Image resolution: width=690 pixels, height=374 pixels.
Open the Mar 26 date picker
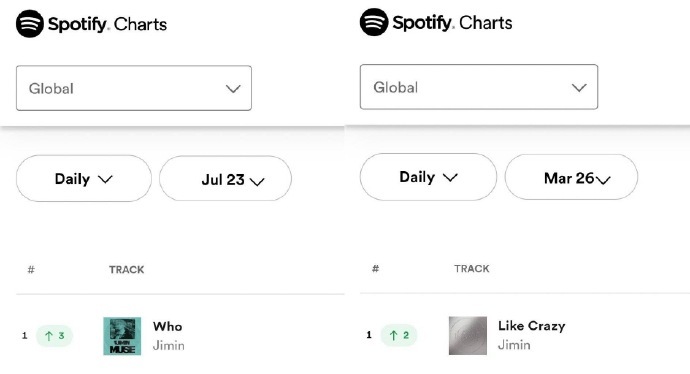pos(571,177)
